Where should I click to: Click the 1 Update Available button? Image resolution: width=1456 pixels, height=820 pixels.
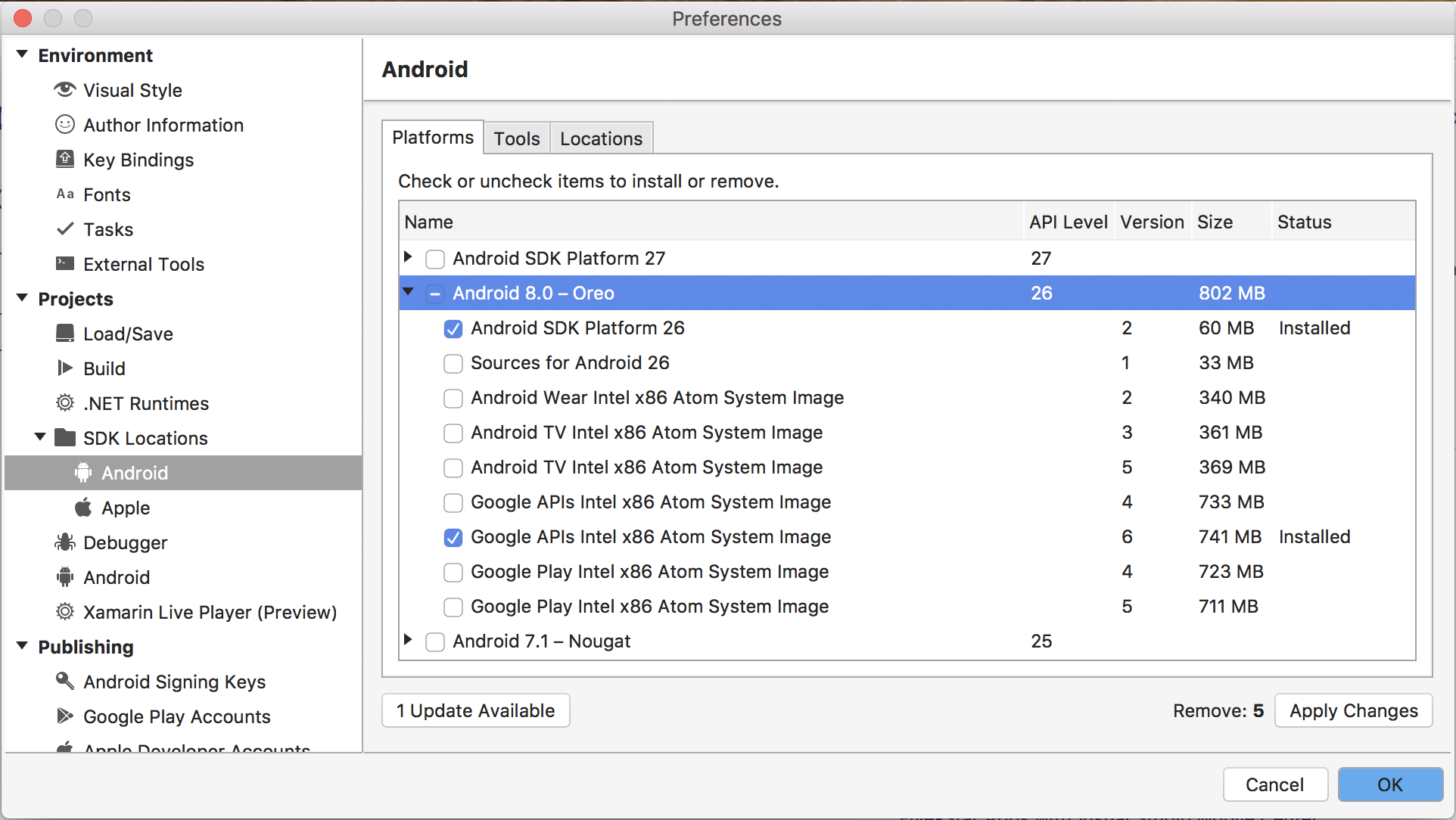(475, 711)
